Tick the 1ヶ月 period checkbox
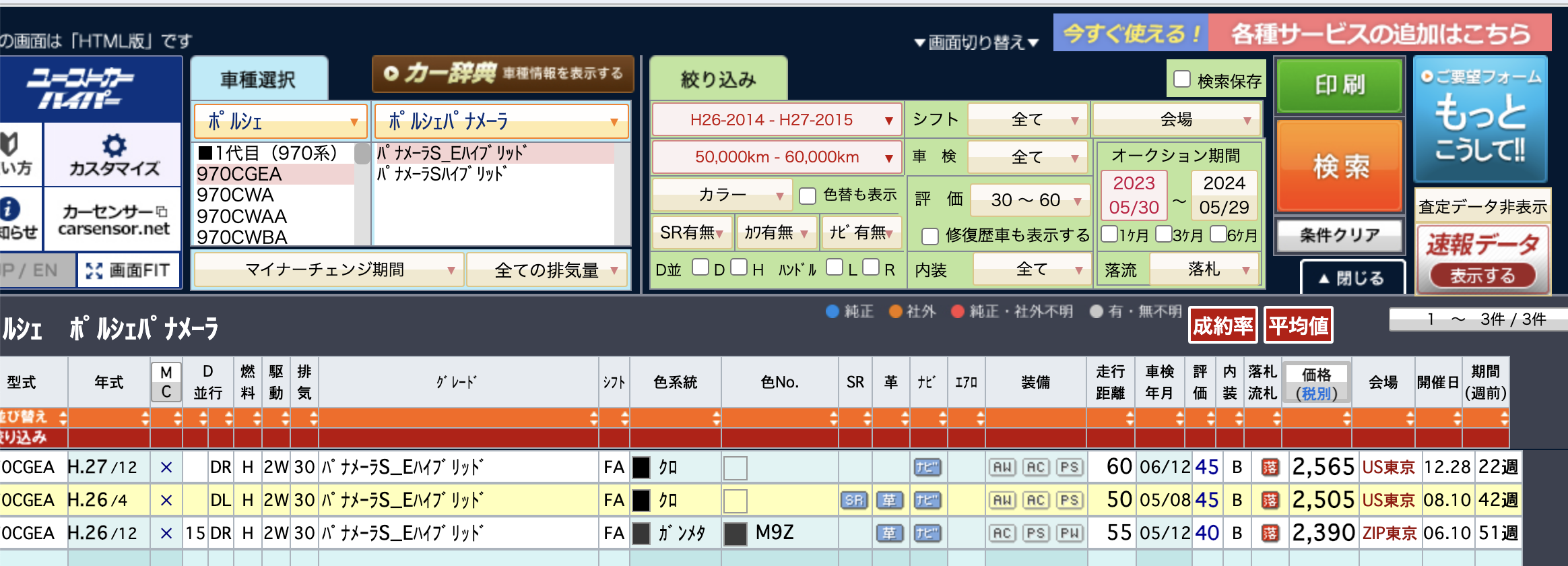 [1109, 234]
